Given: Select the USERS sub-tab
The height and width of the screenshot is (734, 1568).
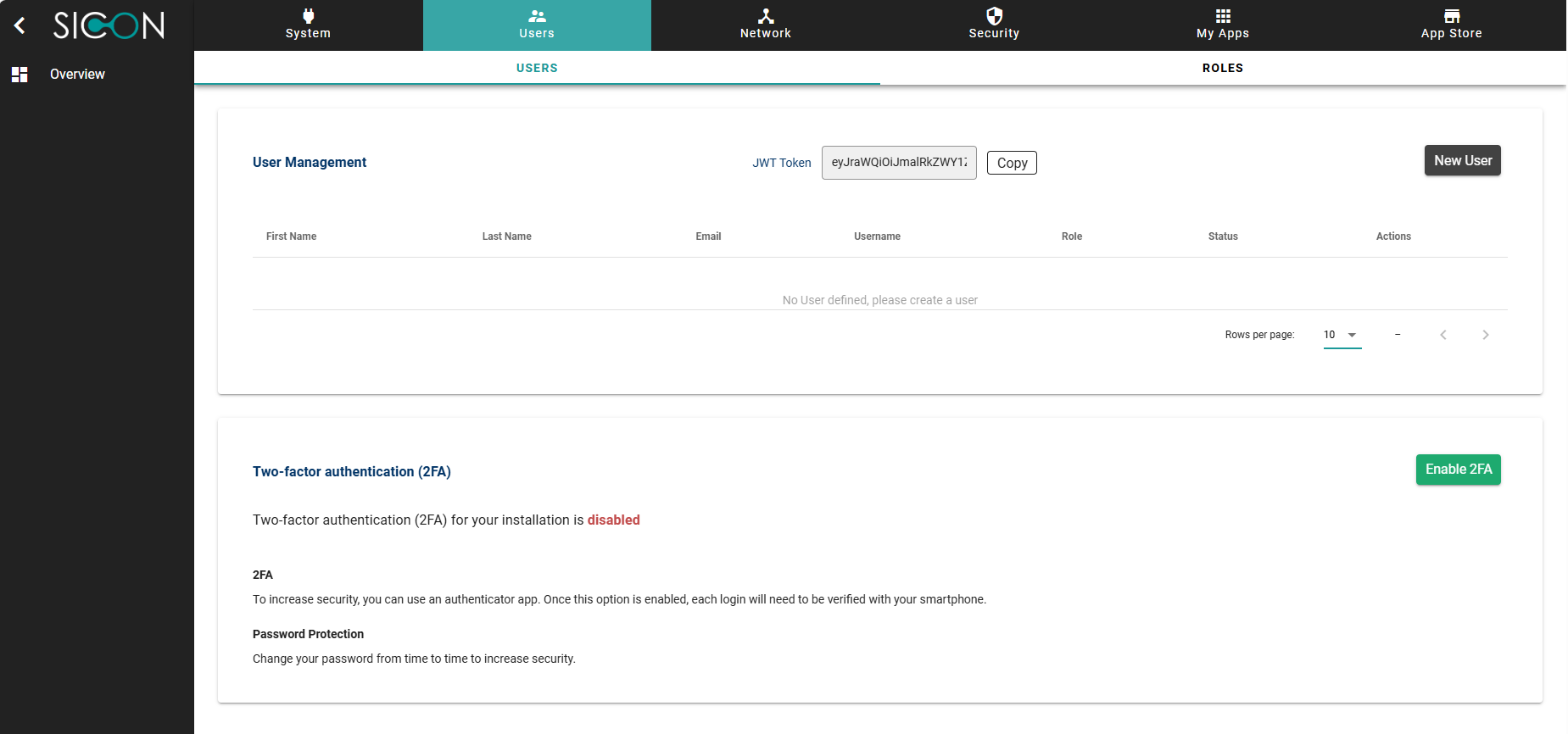Looking at the screenshot, I should pyautogui.click(x=537, y=68).
